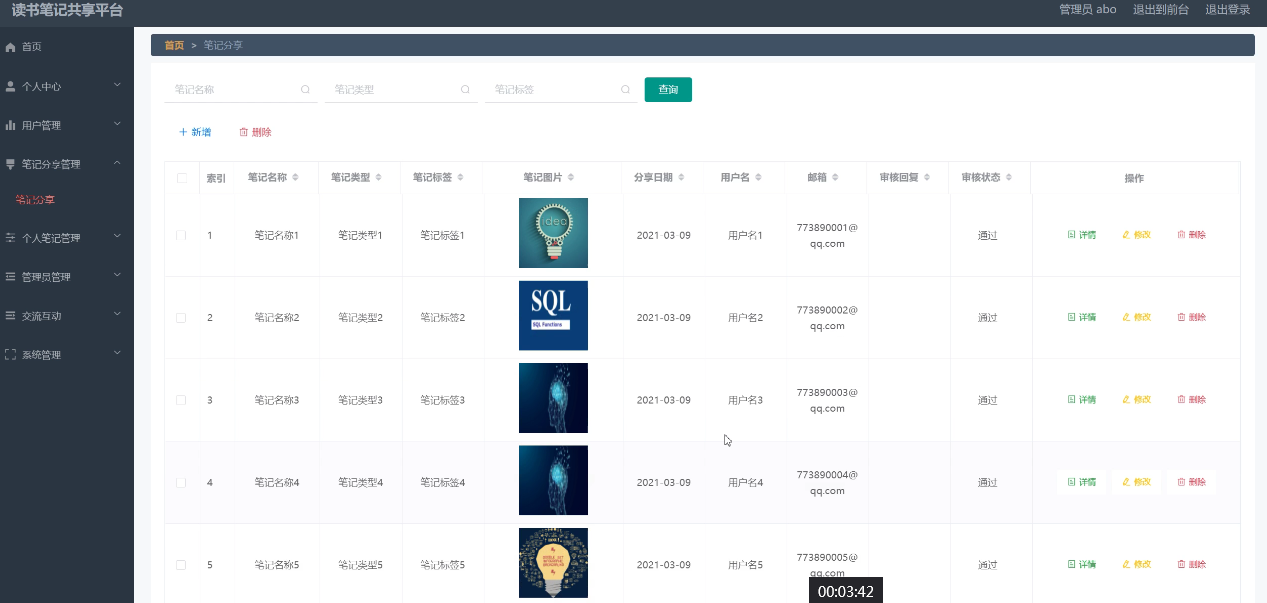The height and width of the screenshot is (603, 1267).
Task: Click 修改 for row 笔记名称2
Action: click(1137, 317)
